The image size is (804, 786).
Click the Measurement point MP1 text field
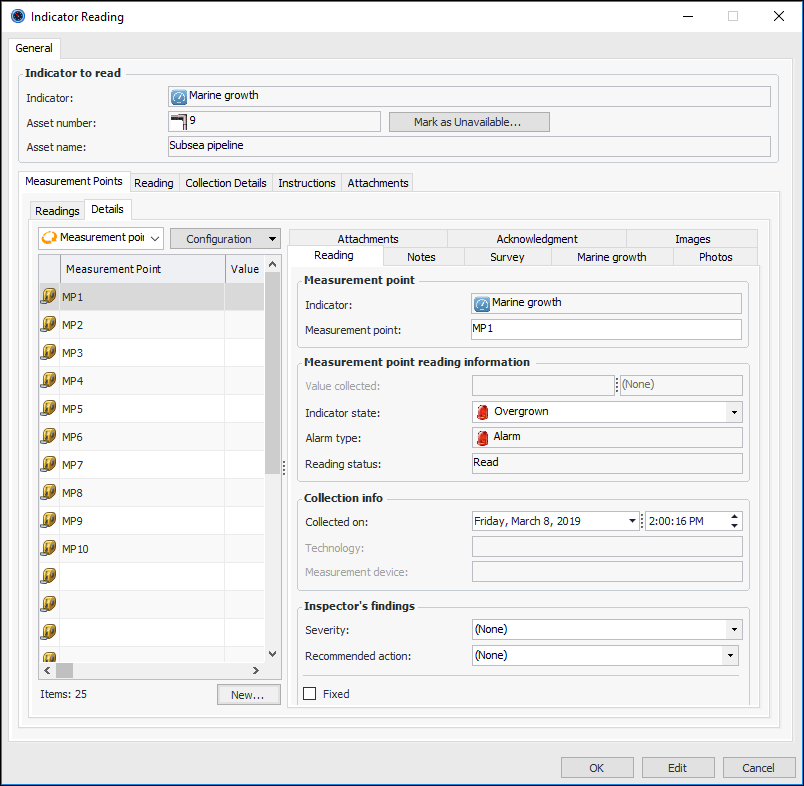pos(606,330)
